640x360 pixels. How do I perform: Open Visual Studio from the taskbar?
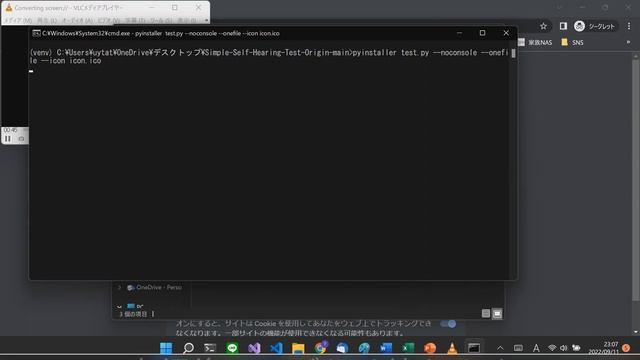click(x=254, y=348)
